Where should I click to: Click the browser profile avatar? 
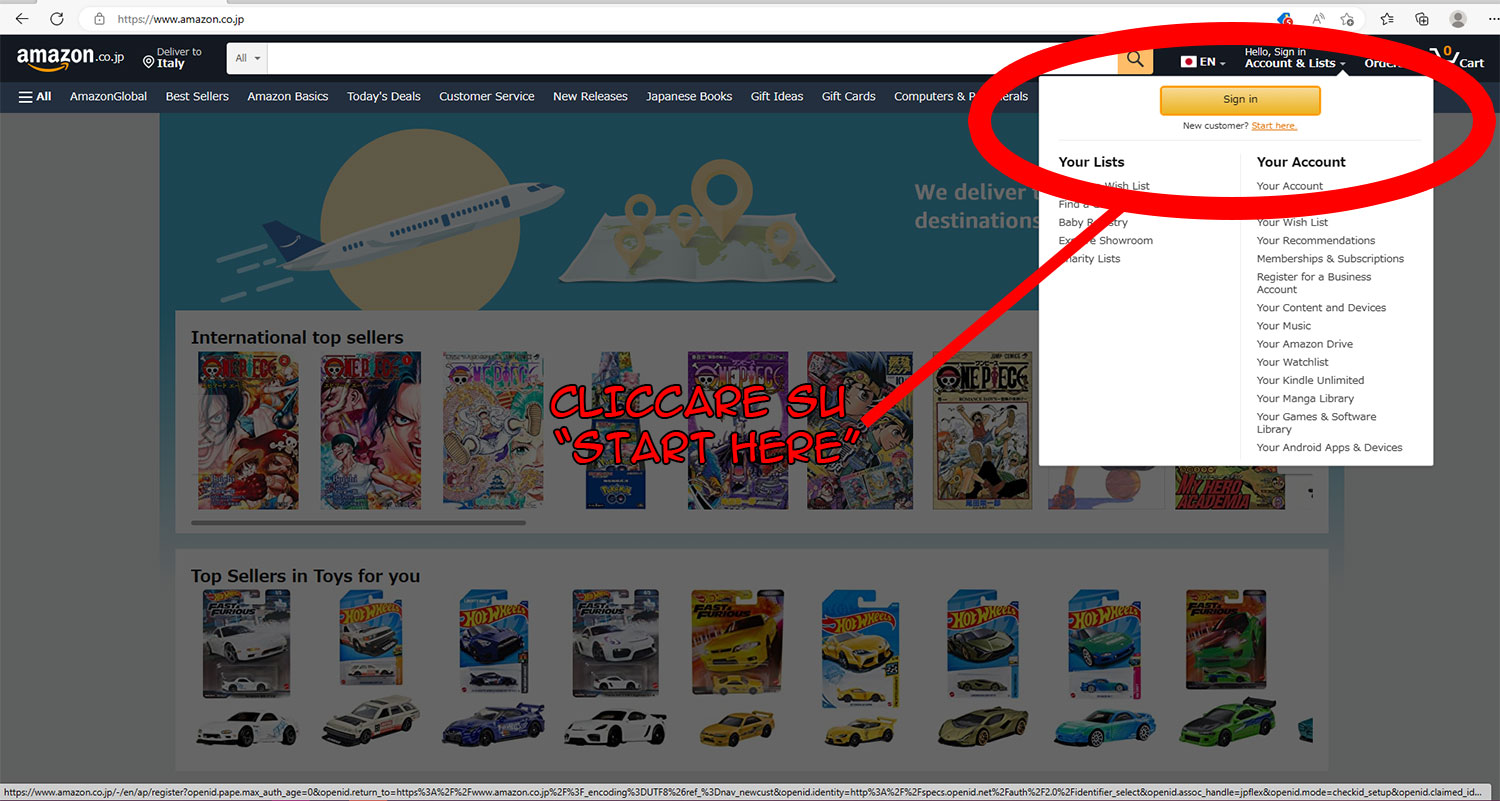(x=1458, y=19)
